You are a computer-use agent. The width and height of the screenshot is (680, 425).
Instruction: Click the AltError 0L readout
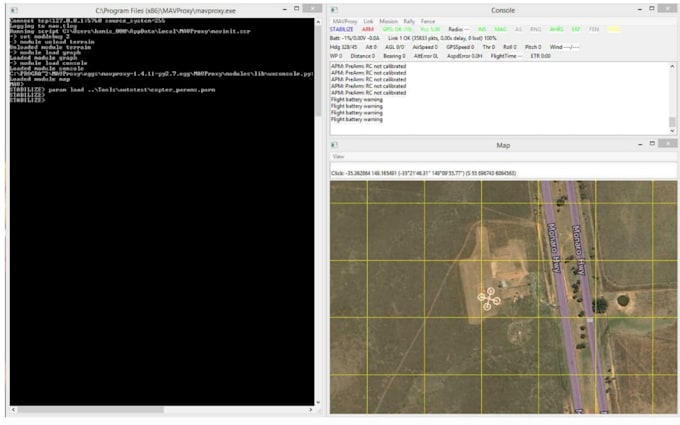pos(426,56)
